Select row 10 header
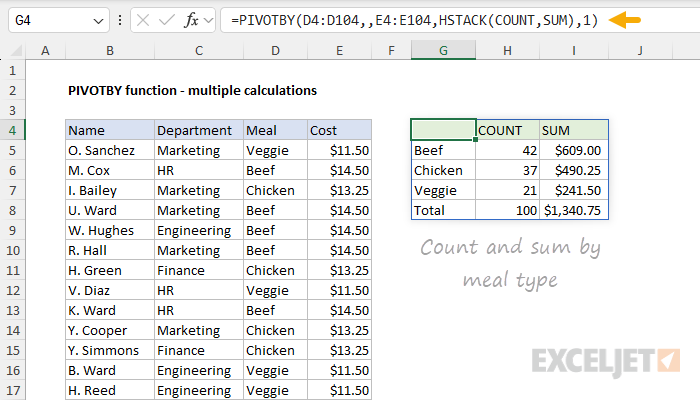 coord(12,250)
